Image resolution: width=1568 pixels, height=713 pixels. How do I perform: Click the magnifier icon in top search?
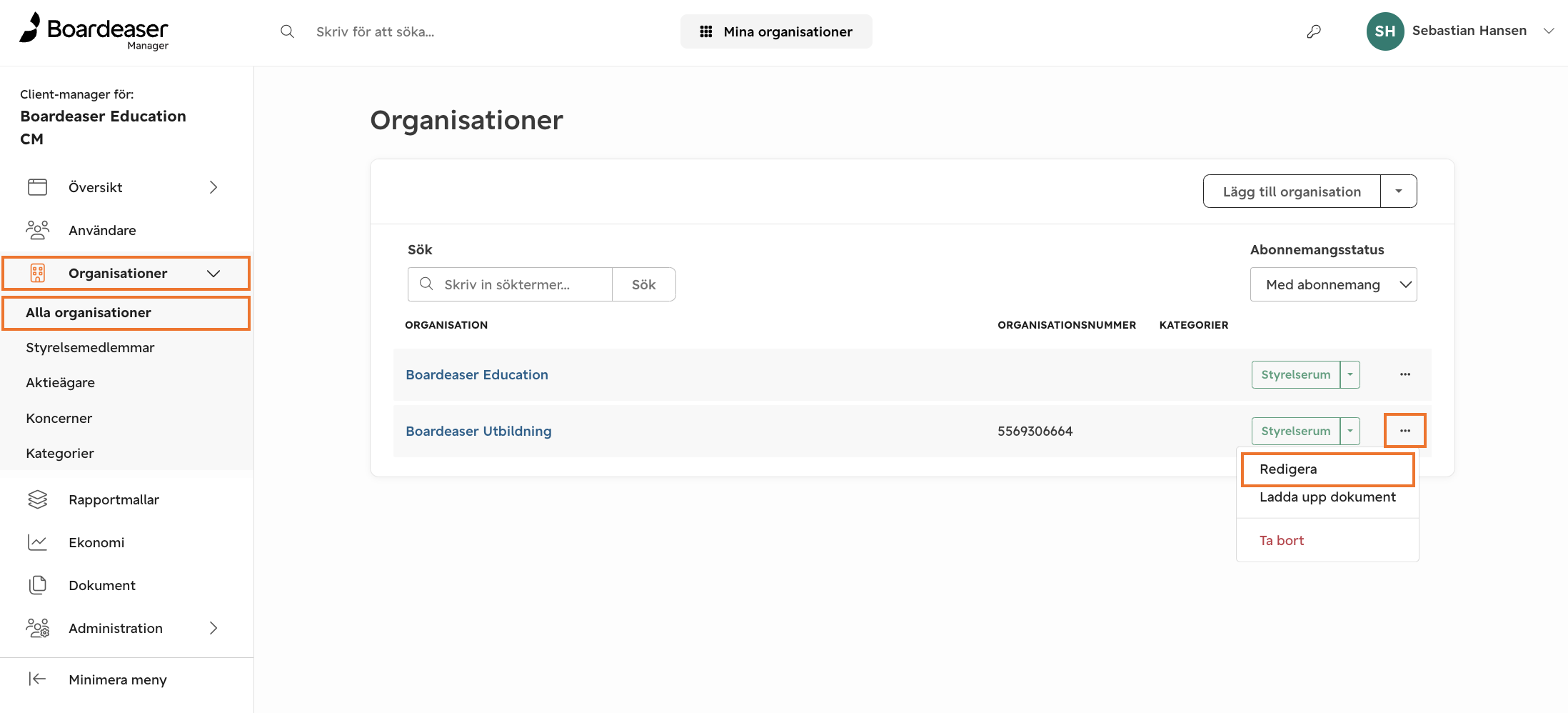[x=287, y=31]
